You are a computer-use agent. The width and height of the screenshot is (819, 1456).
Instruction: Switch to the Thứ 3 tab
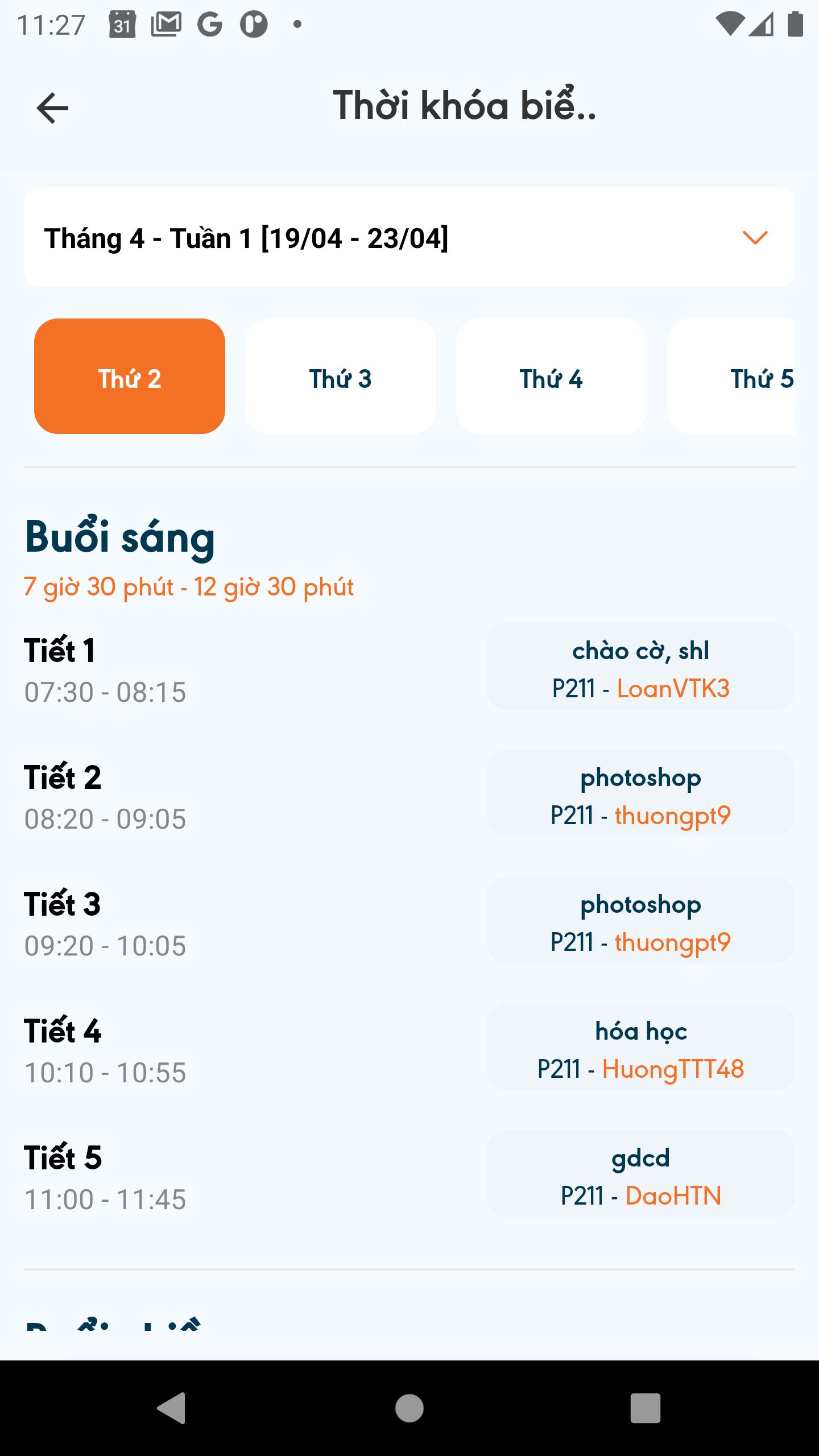tap(341, 376)
